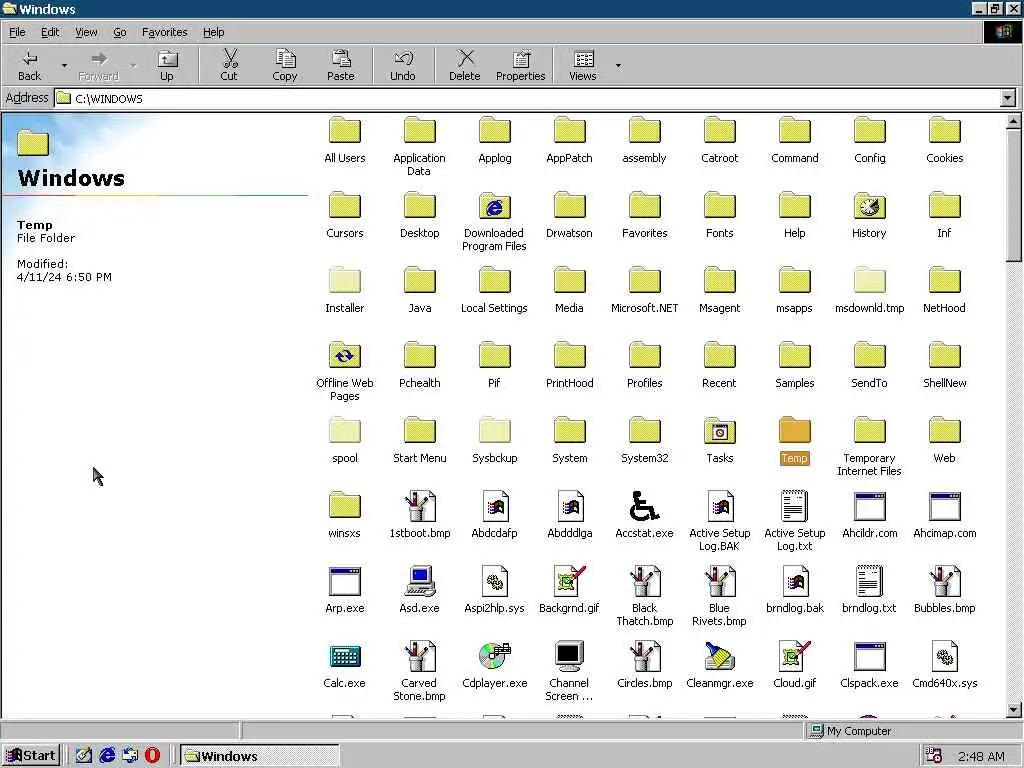Select Active Setup Log.txt file
The width and height of the screenshot is (1024, 768).
pos(795,521)
